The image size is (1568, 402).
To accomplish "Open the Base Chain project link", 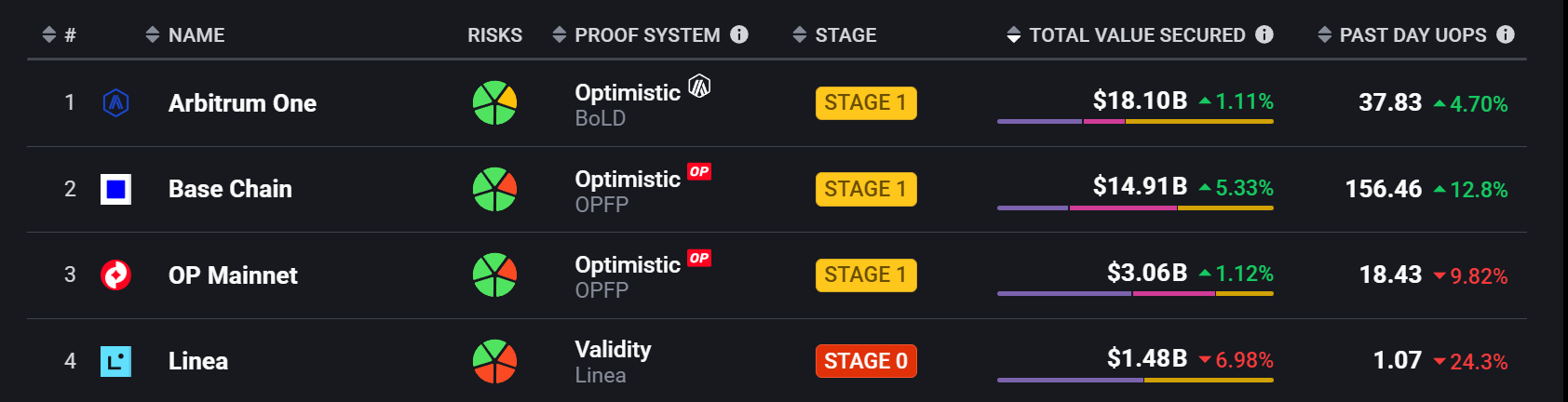I will coord(230,189).
